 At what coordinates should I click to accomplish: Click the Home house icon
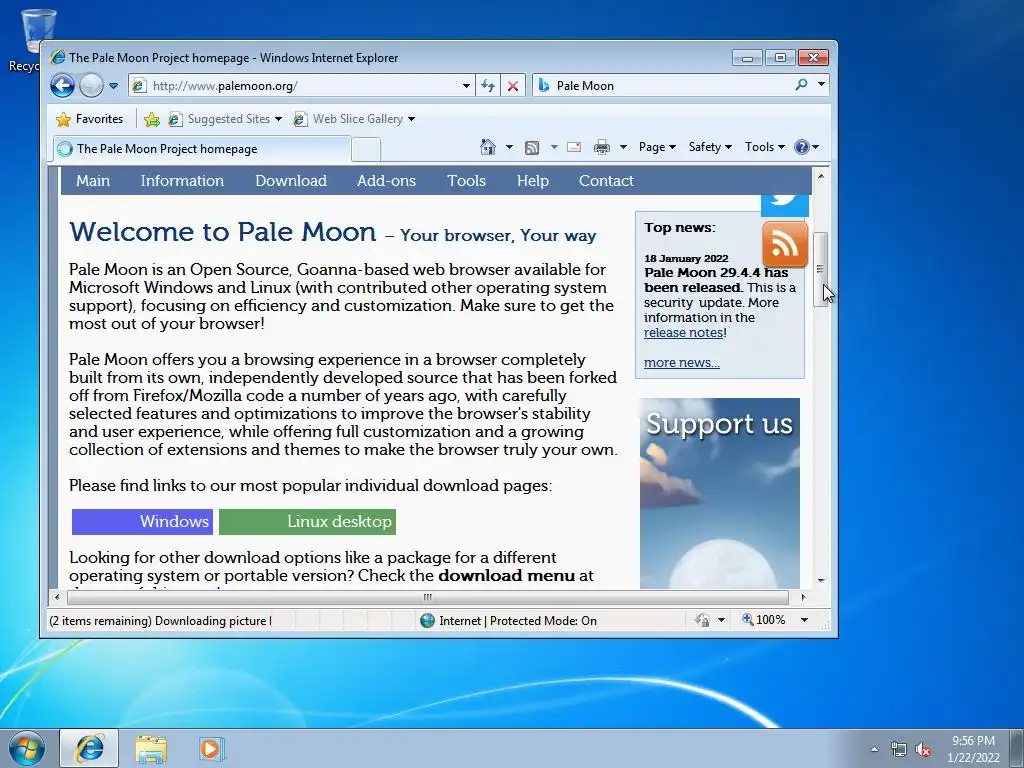click(x=488, y=147)
